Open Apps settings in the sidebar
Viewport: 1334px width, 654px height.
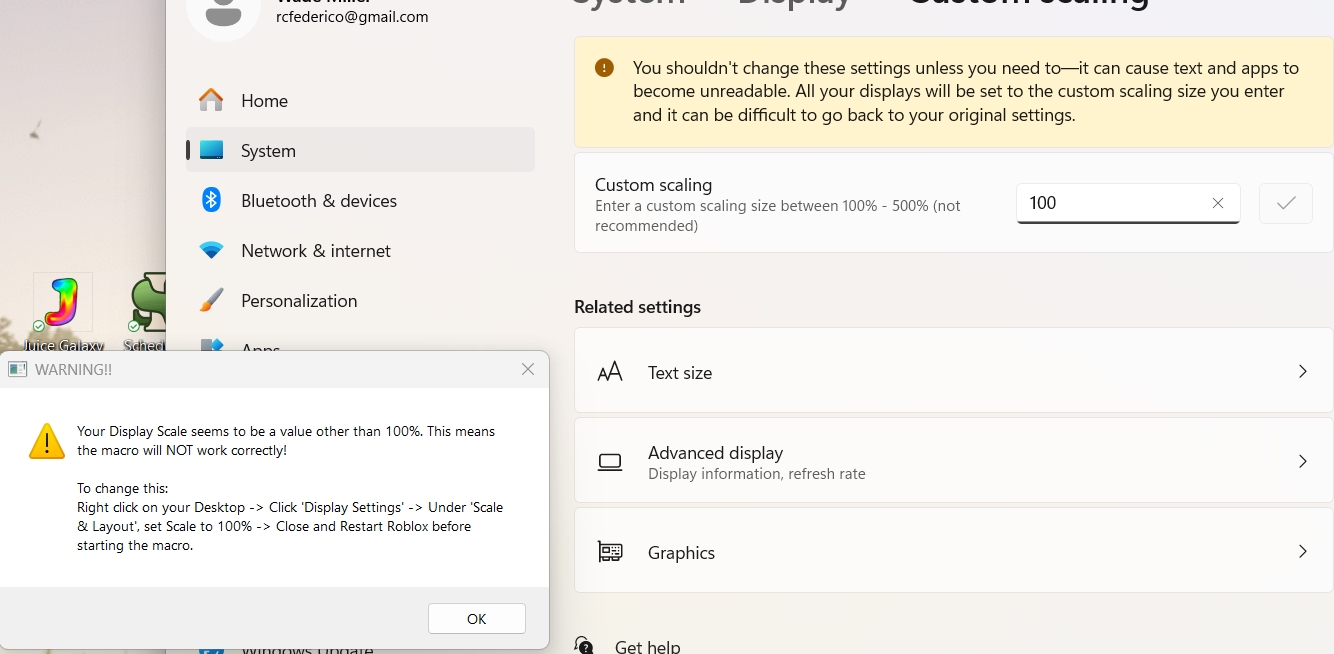(260, 349)
